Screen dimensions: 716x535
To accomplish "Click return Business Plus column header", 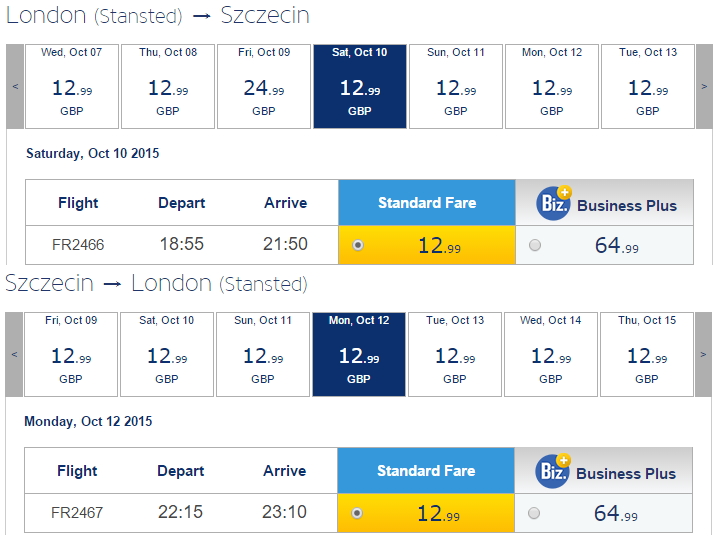I will click(604, 471).
